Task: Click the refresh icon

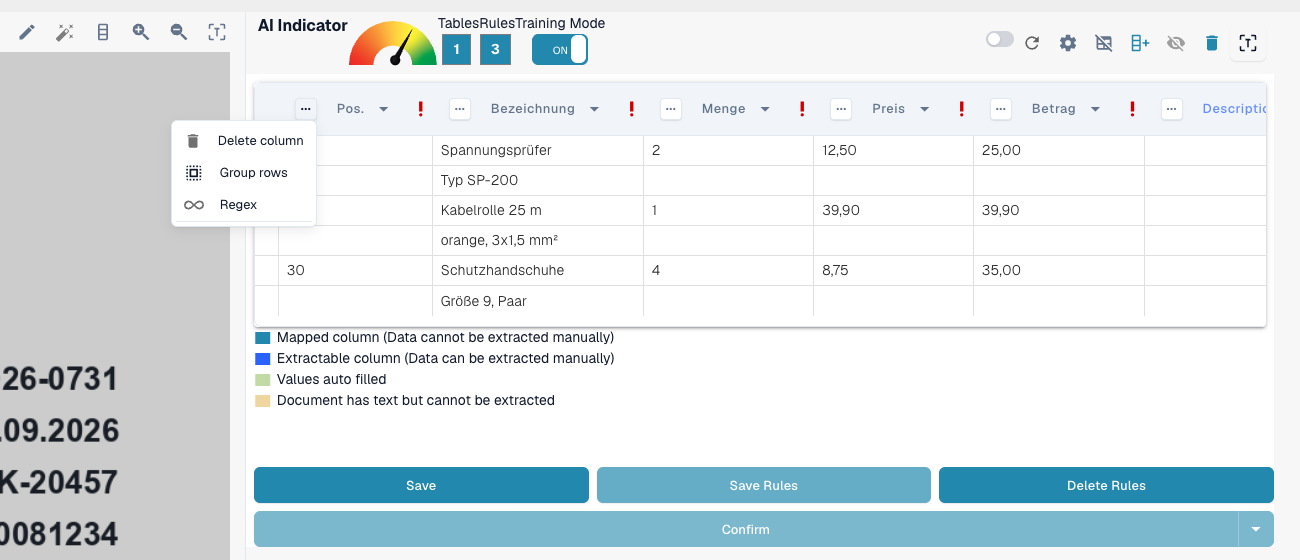Action: pyautogui.click(x=1032, y=43)
